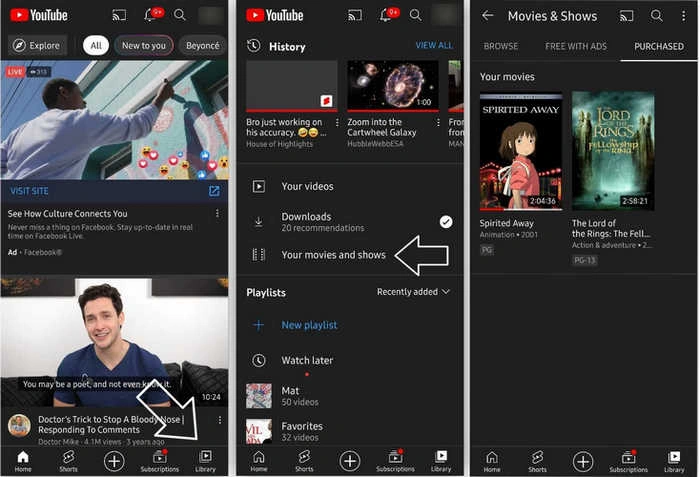
Task: Tap the Downloads completed checkmark
Action: pos(446,222)
